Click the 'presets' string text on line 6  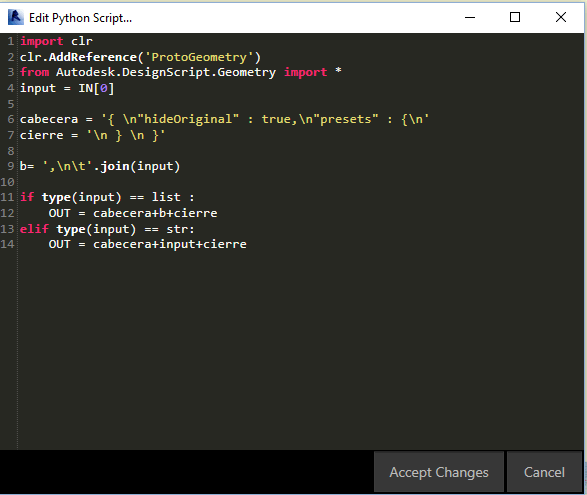point(346,119)
